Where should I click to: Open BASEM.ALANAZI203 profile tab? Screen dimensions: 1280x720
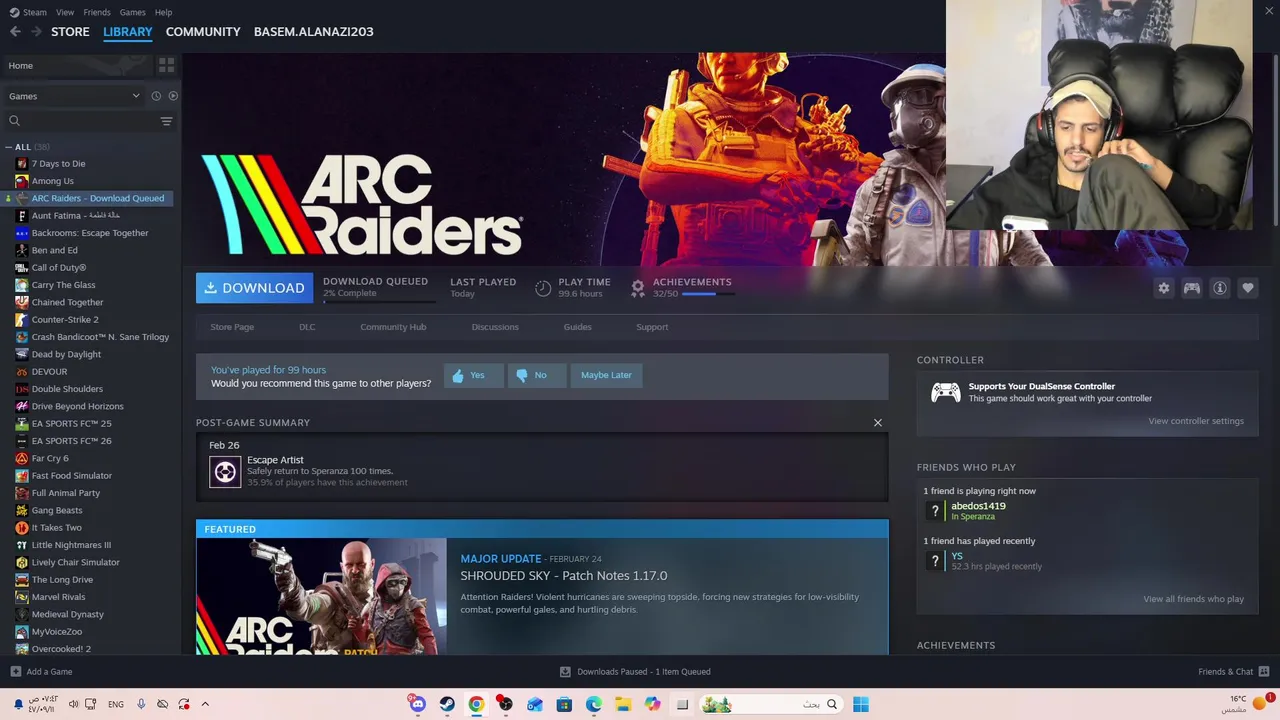coord(314,32)
